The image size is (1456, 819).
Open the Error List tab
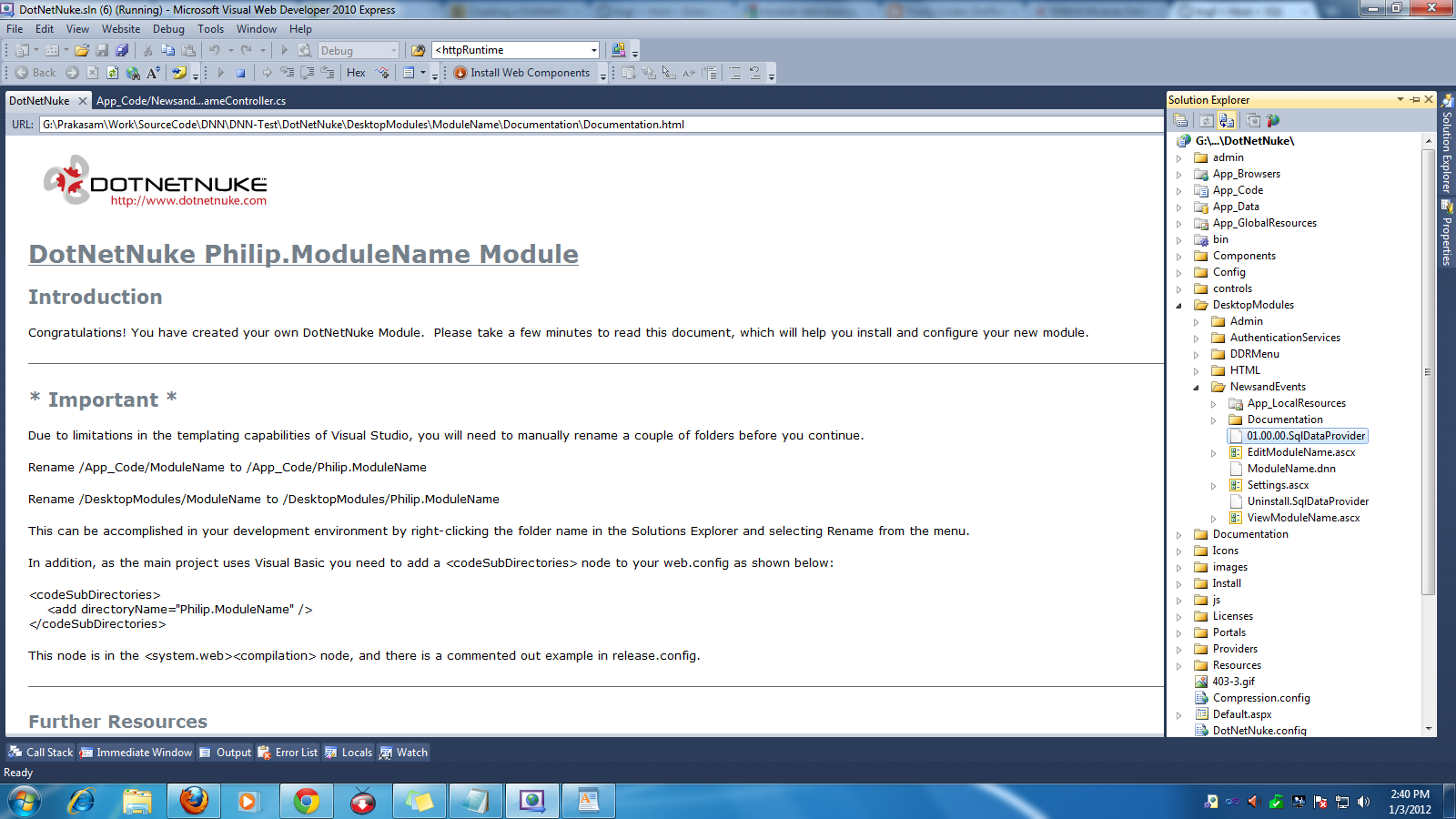[x=288, y=753]
